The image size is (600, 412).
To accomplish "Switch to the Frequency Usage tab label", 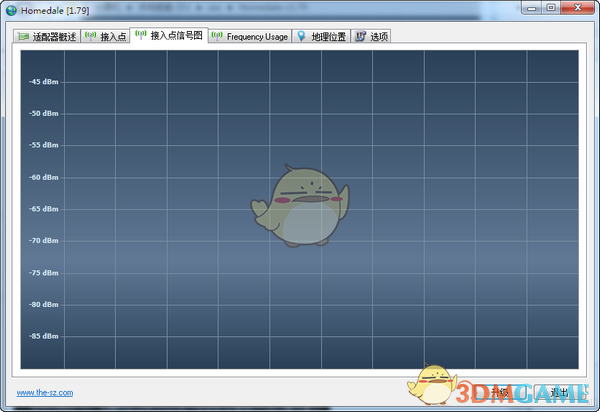I will click(257, 37).
